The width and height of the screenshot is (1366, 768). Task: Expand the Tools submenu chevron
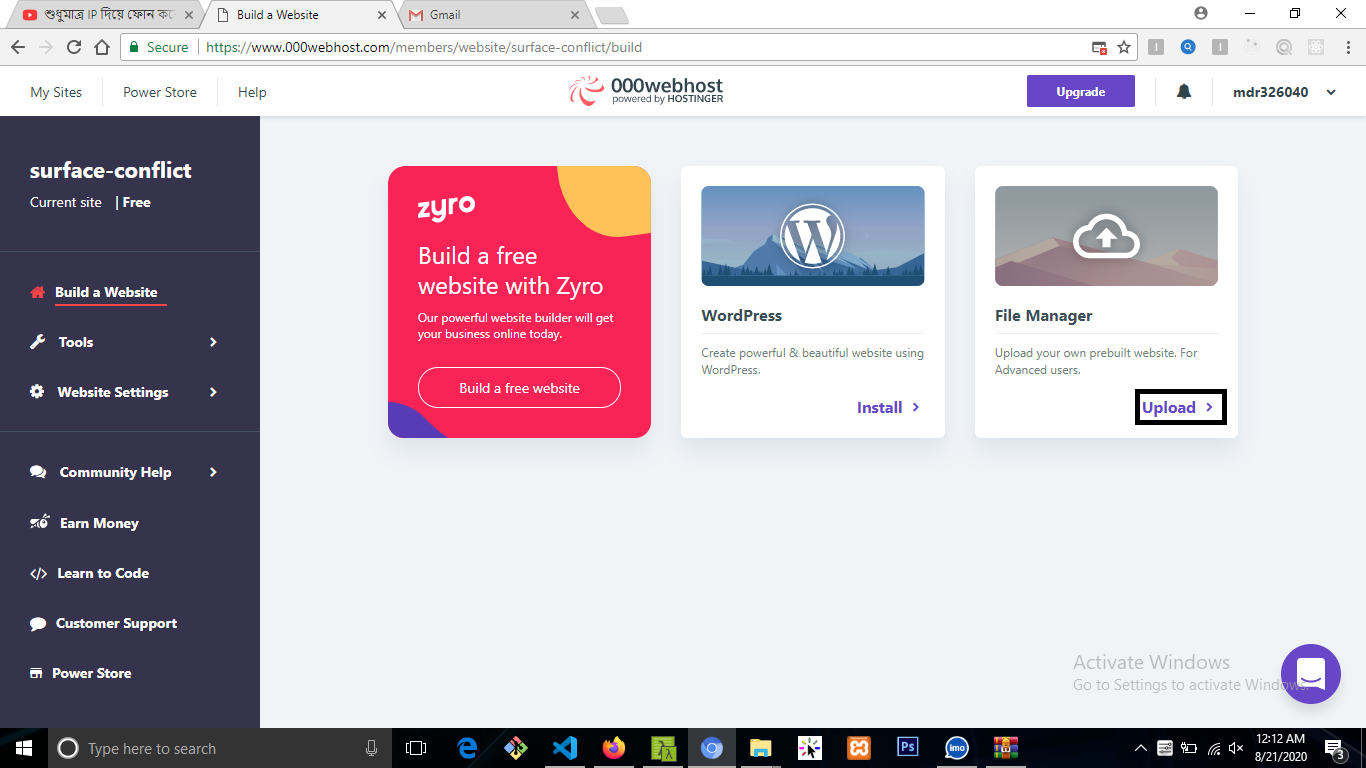213,342
